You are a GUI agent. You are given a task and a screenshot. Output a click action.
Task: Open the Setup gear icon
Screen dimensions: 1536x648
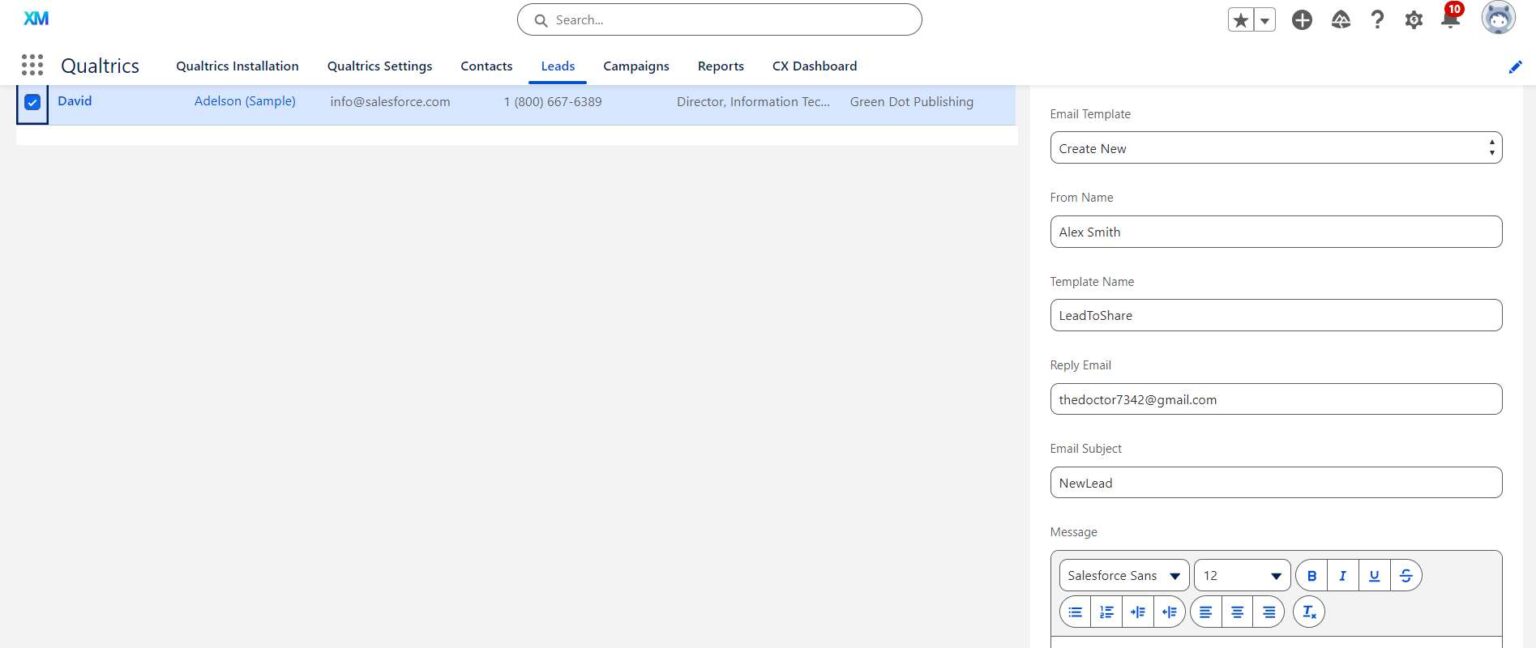tap(1413, 19)
